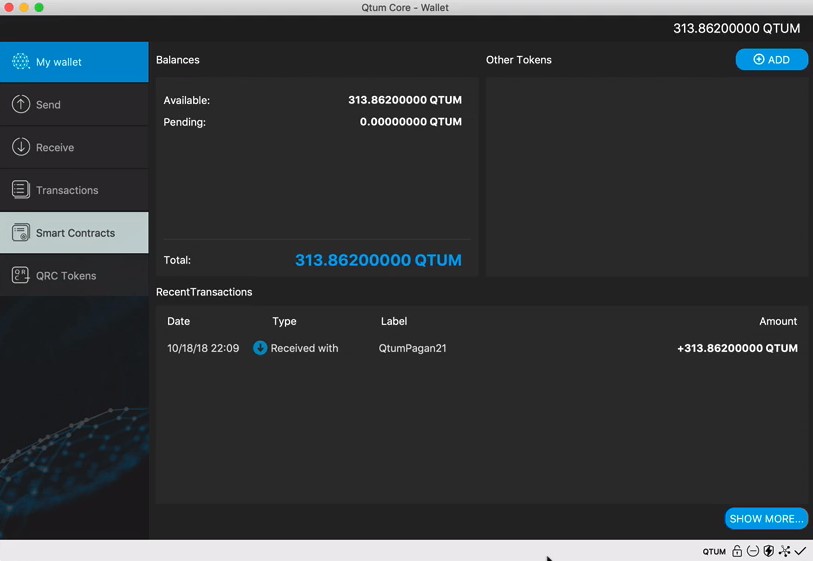813x561 pixels.
Task: Click the received-transaction blue arrow icon
Action: (260, 348)
